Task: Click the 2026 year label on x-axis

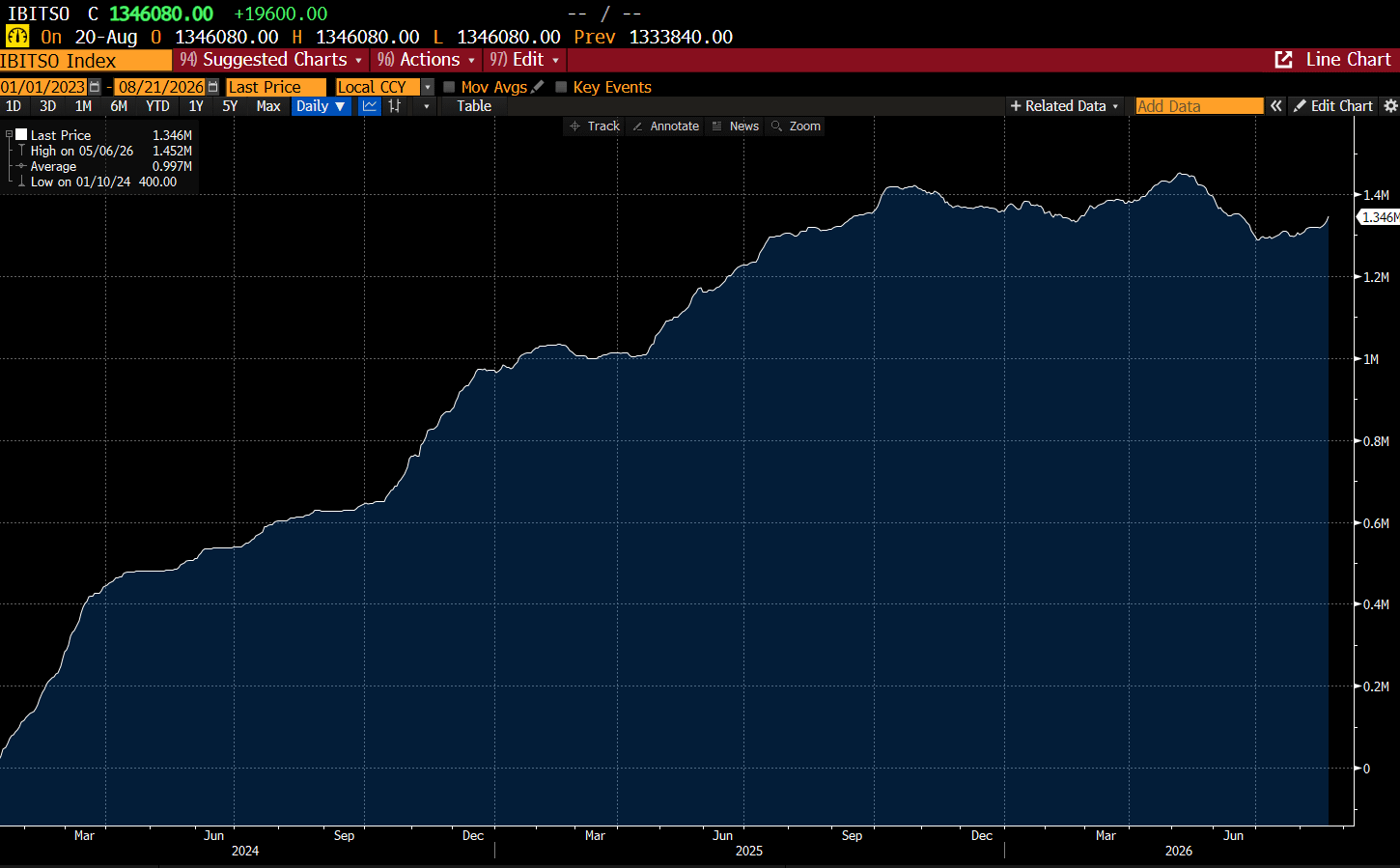Action: coord(1179,851)
